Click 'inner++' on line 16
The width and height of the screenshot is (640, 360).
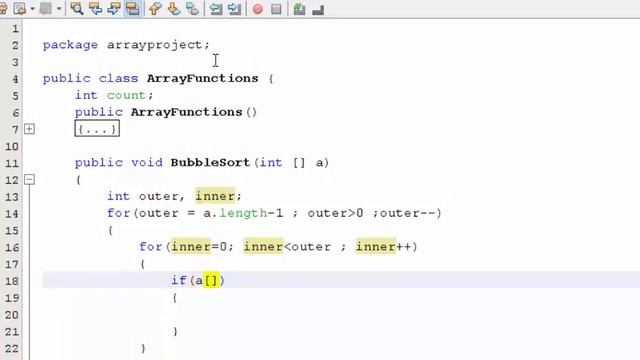384,247
